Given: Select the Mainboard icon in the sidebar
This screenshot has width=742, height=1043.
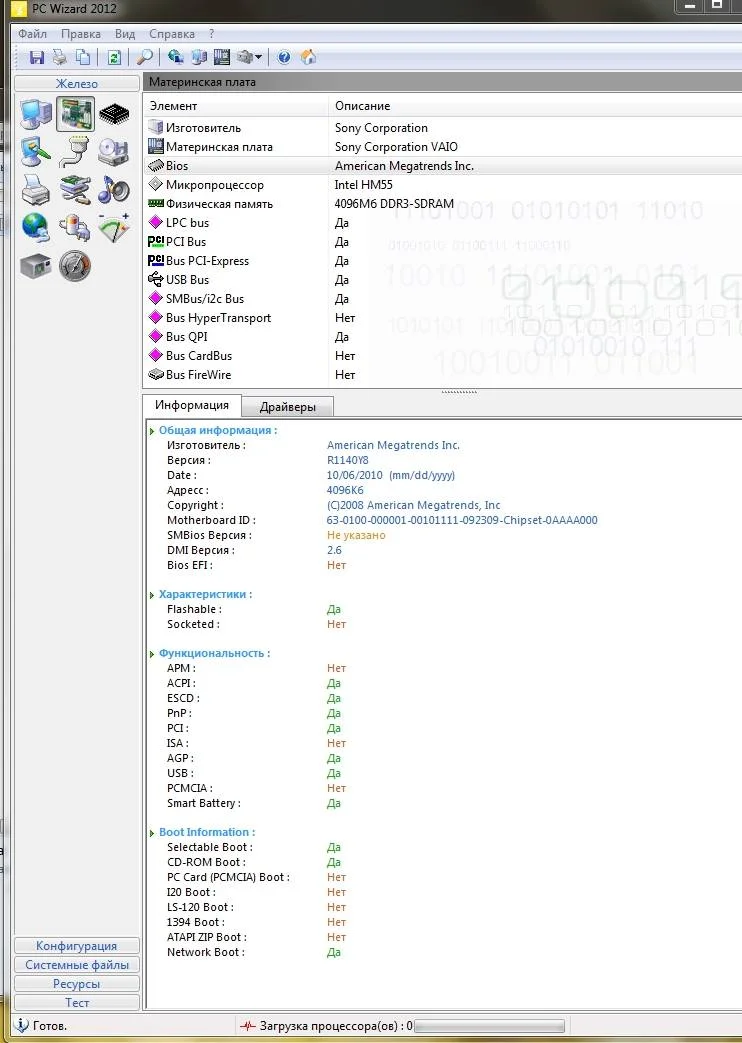Looking at the screenshot, I should tap(75, 114).
